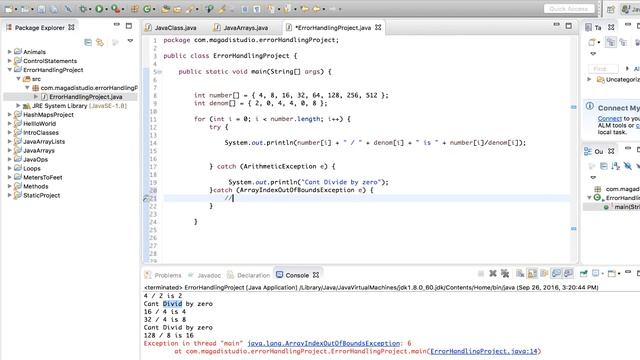Click the Open Type folder icon in toolbar
The height and width of the screenshot is (360, 640).
(x=165, y=9)
